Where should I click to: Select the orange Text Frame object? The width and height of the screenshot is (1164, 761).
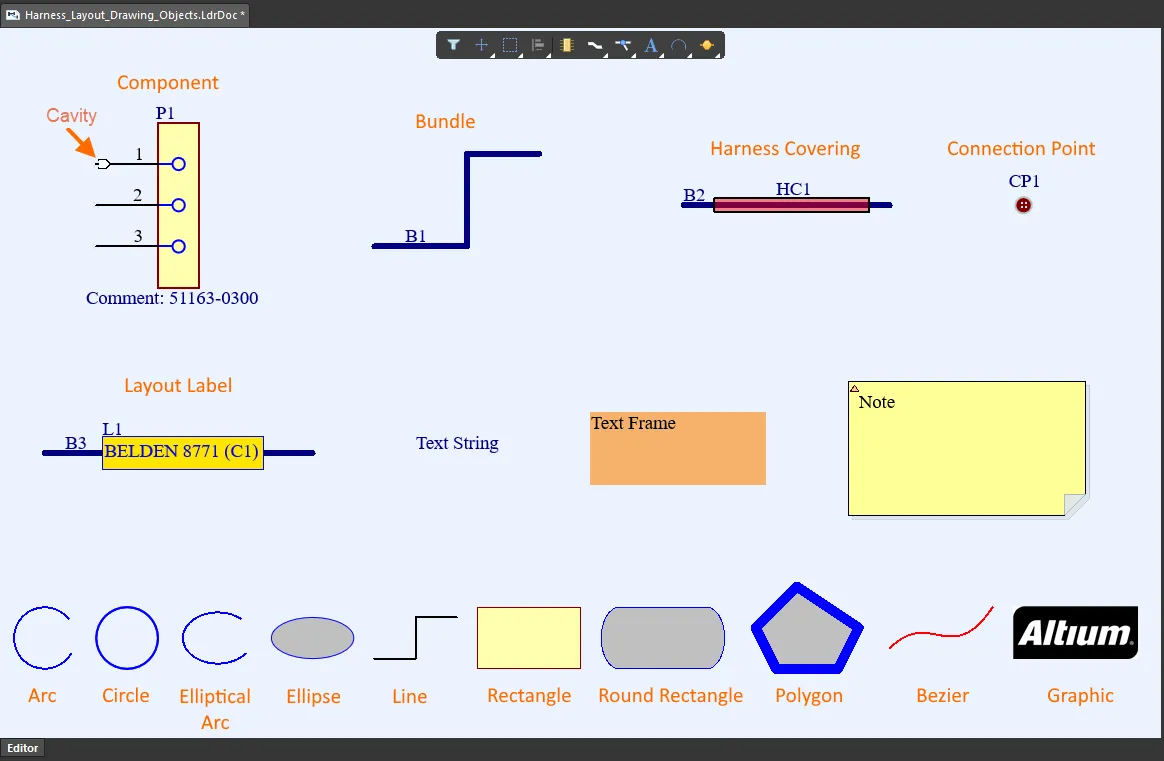[x=678, y=448]
